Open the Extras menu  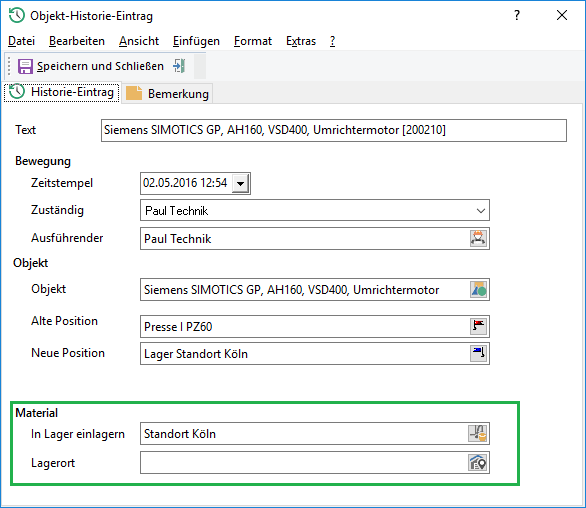301,41
